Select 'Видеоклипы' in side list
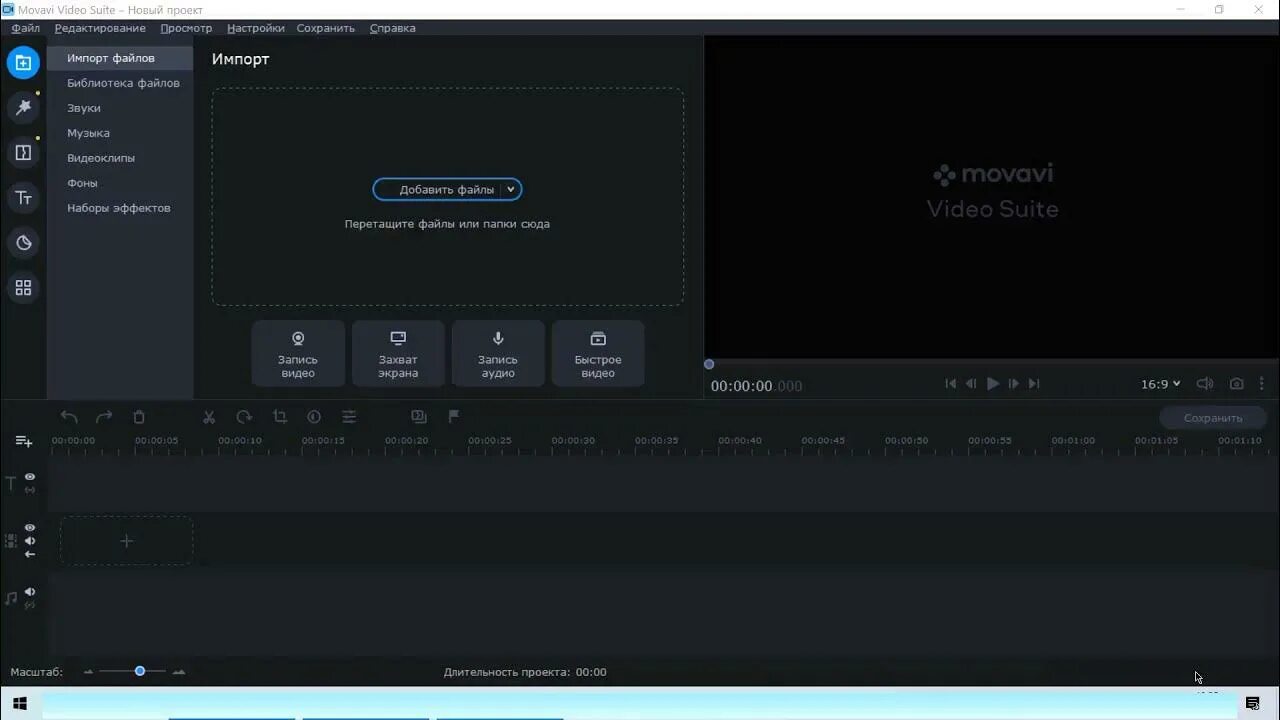Image resolution: width=1280 pixels, height=720 pixels. tap(120, 158)
